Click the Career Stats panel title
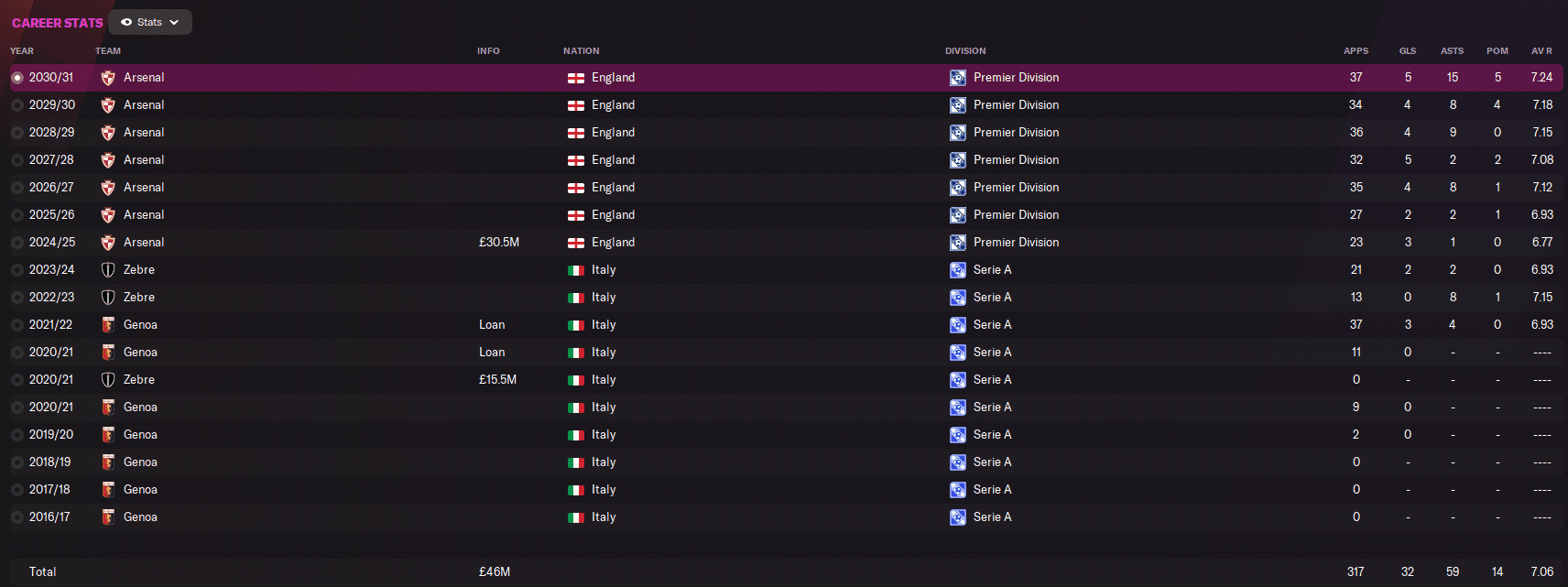The width and height of the screenshot is (1568, 587). (x=57, y=23)
